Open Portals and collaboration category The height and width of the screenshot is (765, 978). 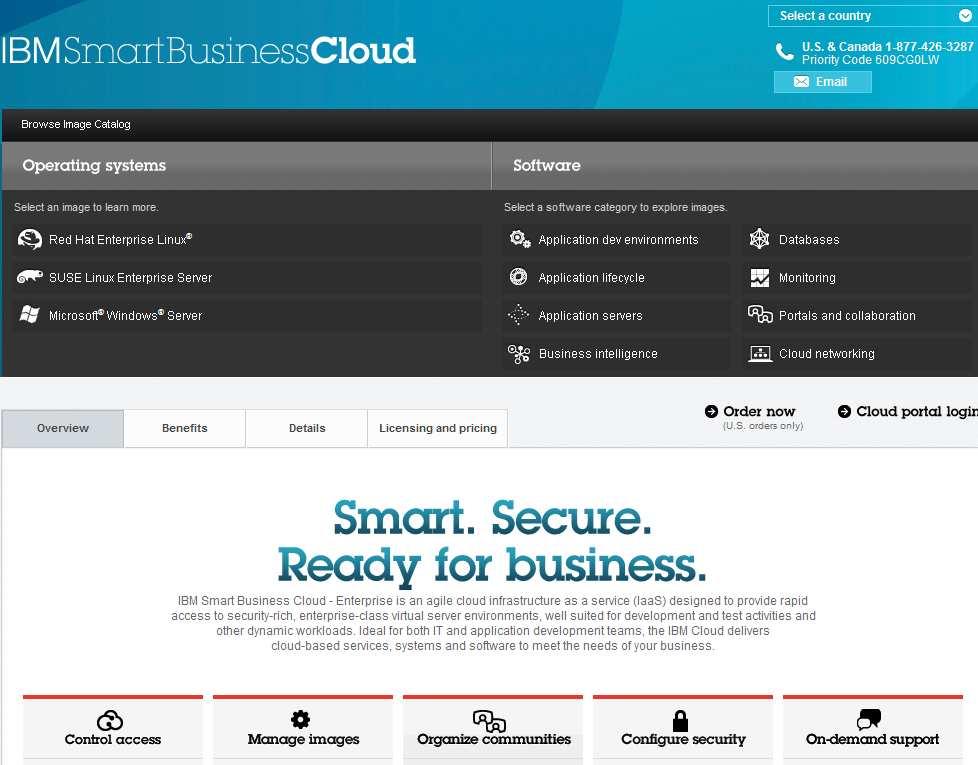click(857, 315)
